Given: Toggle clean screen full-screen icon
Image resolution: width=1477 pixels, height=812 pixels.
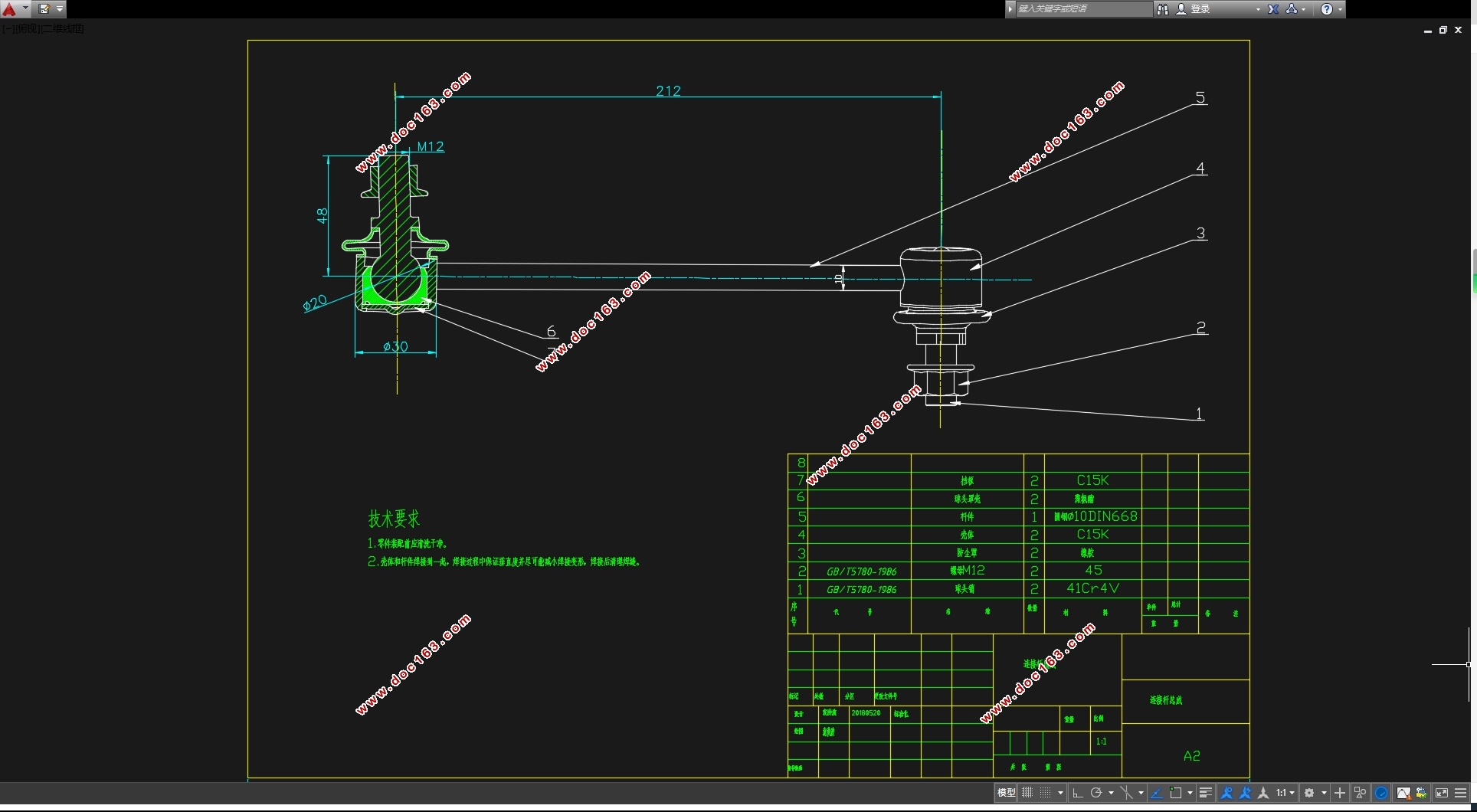Looking at the screenshot, I should (1442, 793).
